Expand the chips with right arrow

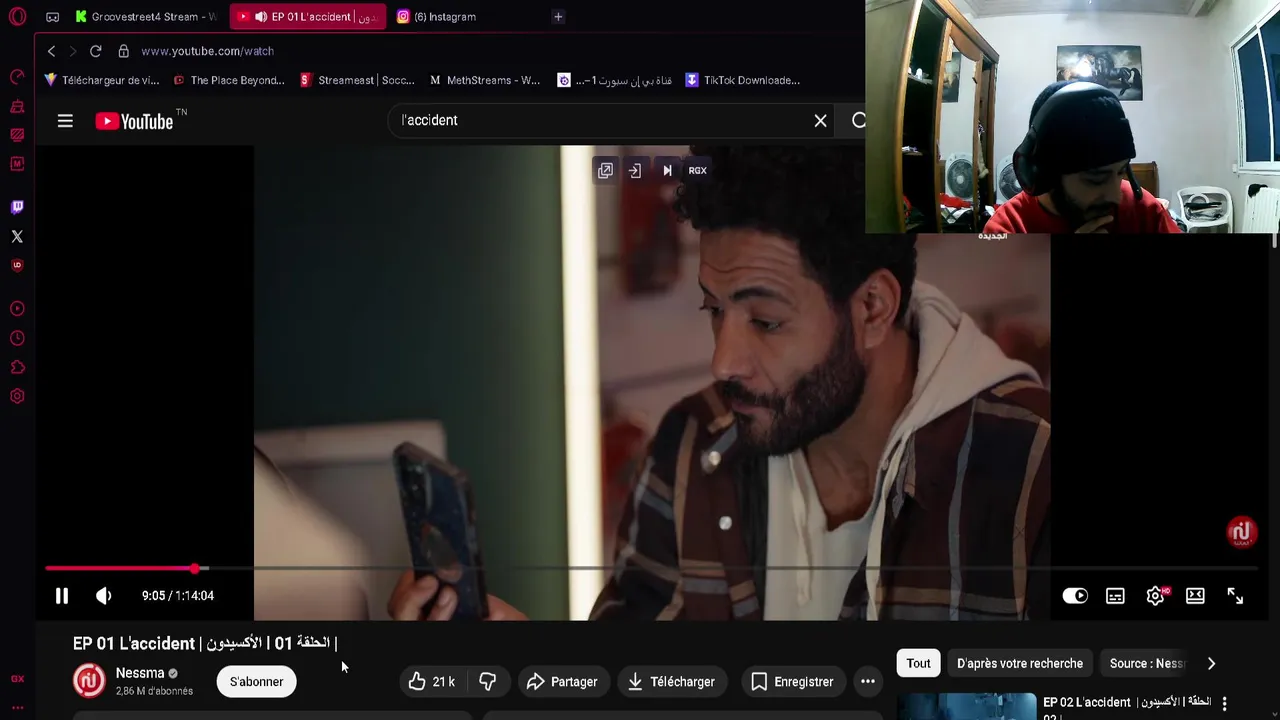click(1211, 663)
